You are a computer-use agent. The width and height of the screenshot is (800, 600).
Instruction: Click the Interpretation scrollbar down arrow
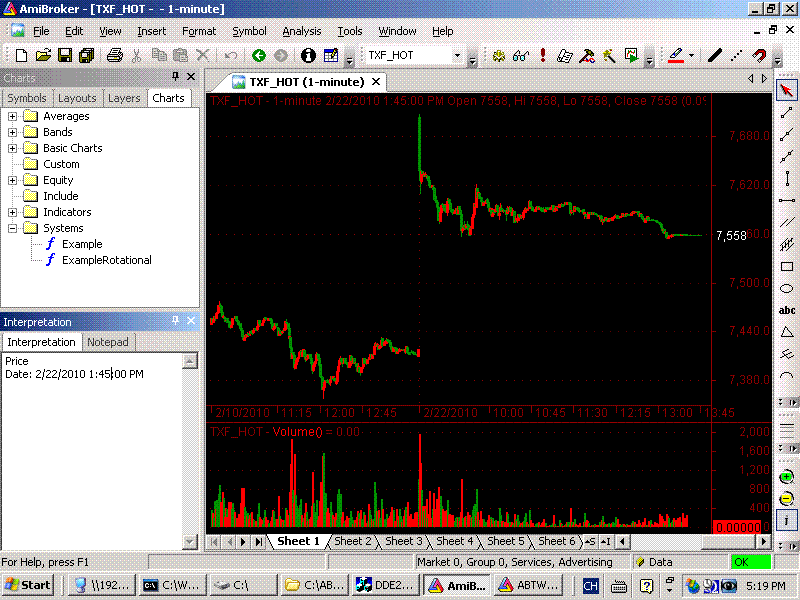coord(189,541)
